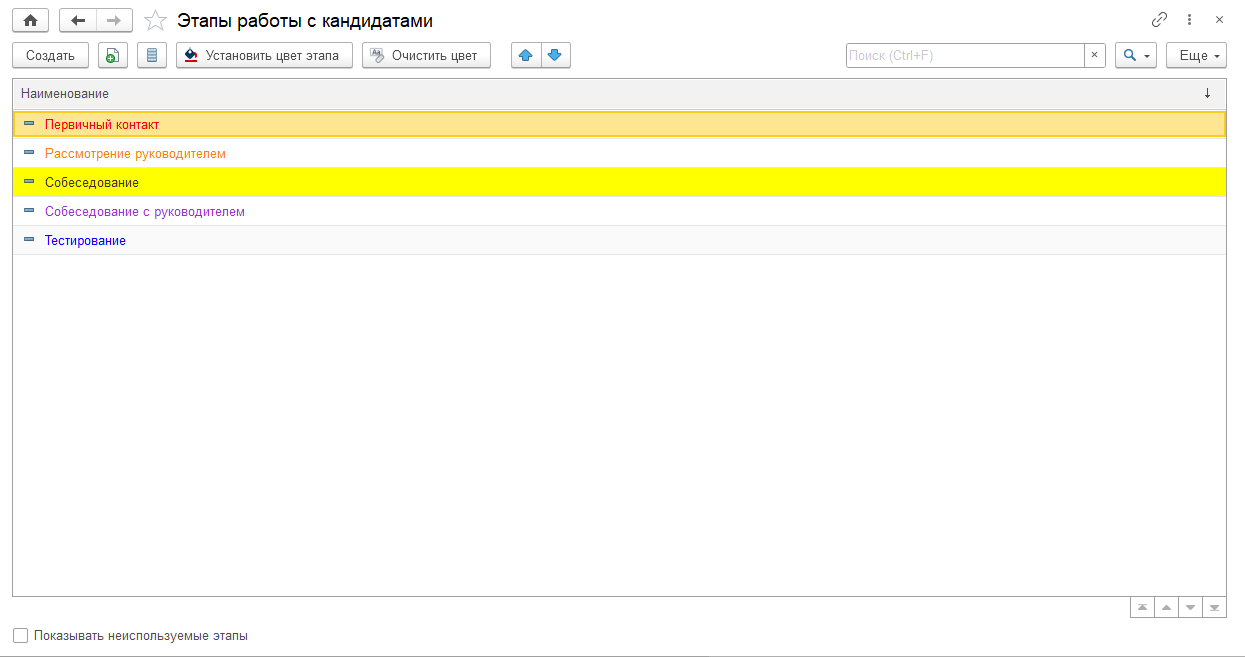1245x657 pixels.
Task: Go one page up in list
Action: click(1166, 607)
